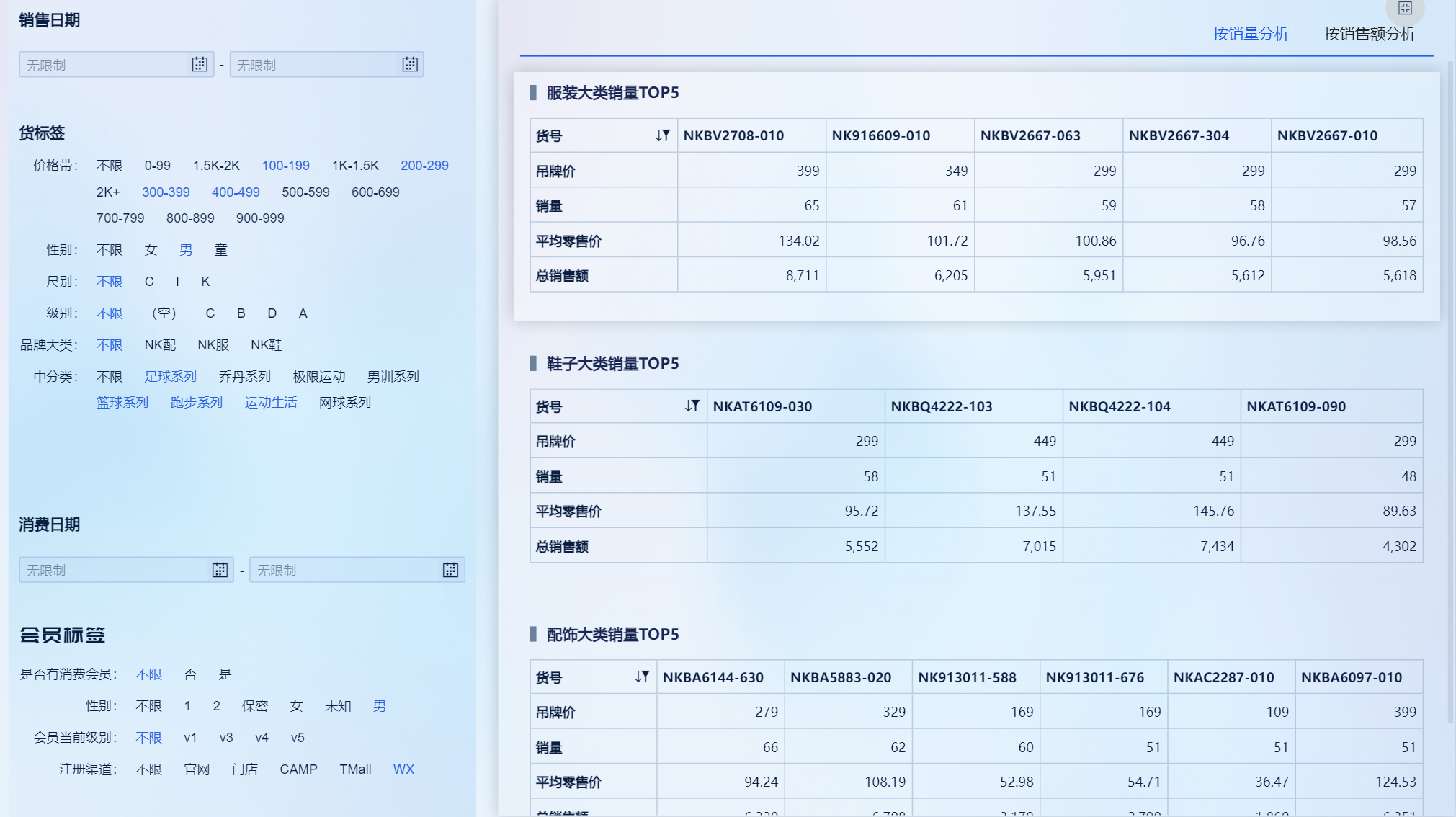Viewport: 1456px width, 817px height.
Task: Toggle 男 under product gender filter
Action: [186, 250]
